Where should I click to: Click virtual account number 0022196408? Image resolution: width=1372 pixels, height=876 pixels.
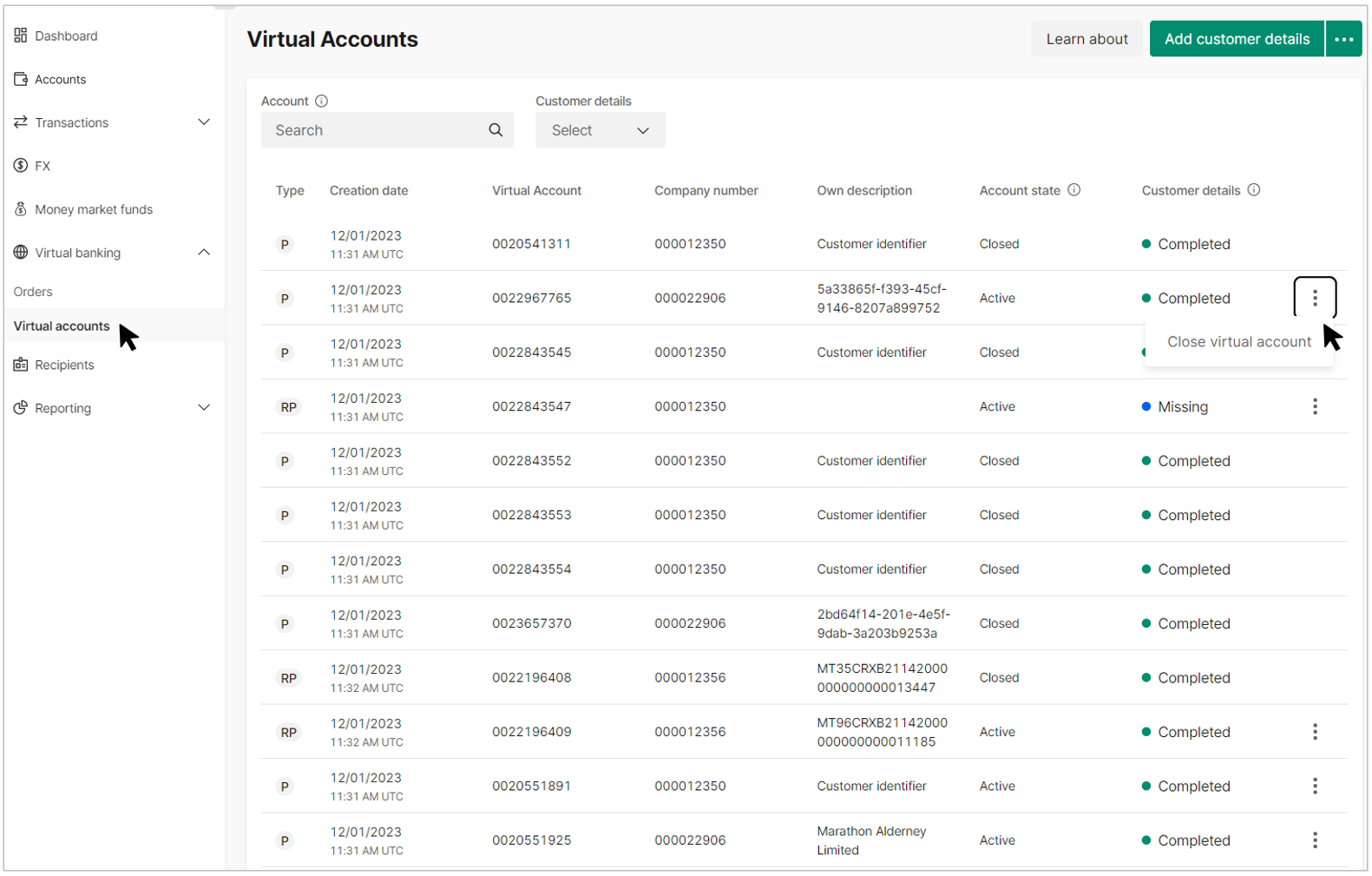pos(531,678)
